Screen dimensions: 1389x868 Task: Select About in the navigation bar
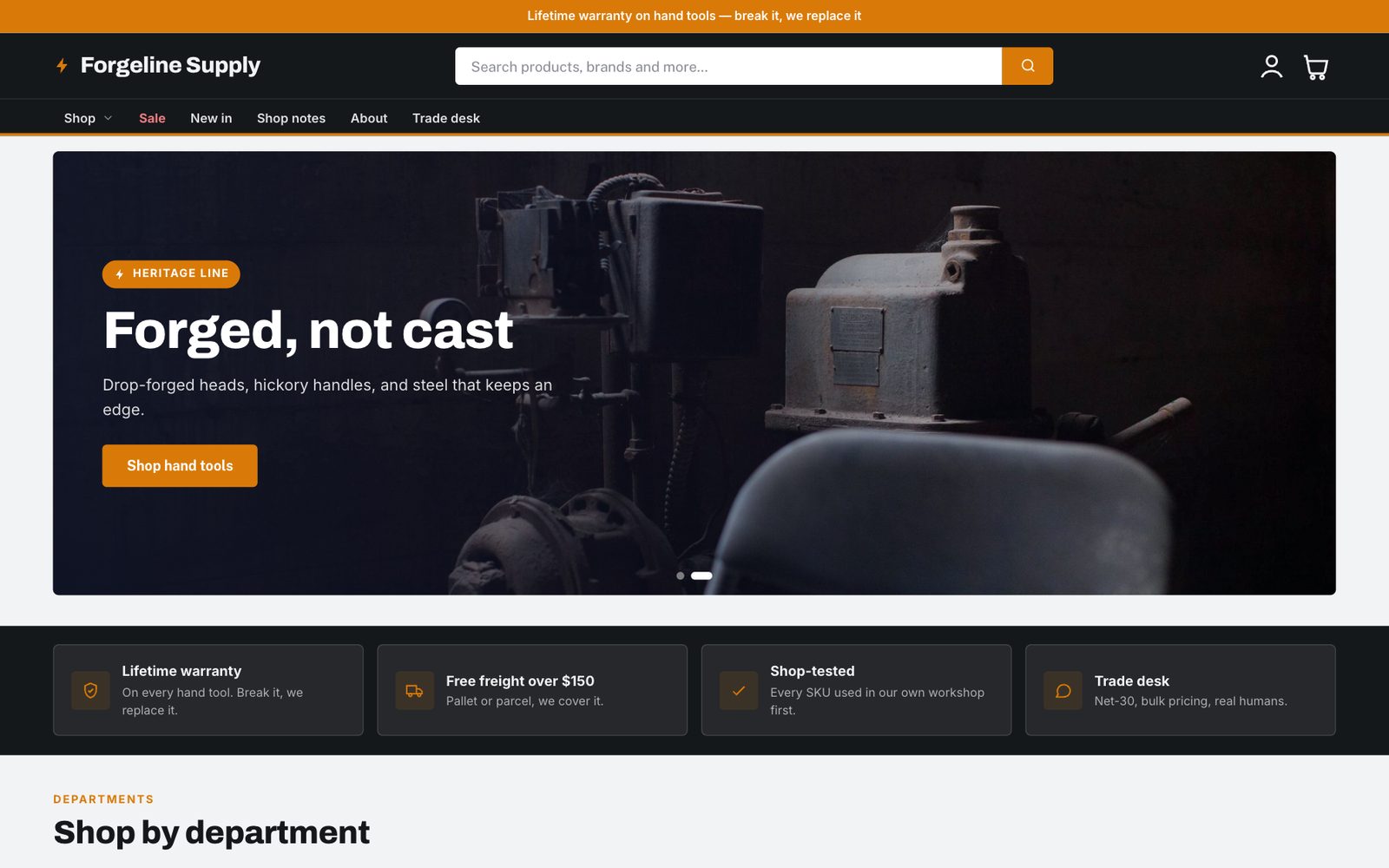click(369, 118)
